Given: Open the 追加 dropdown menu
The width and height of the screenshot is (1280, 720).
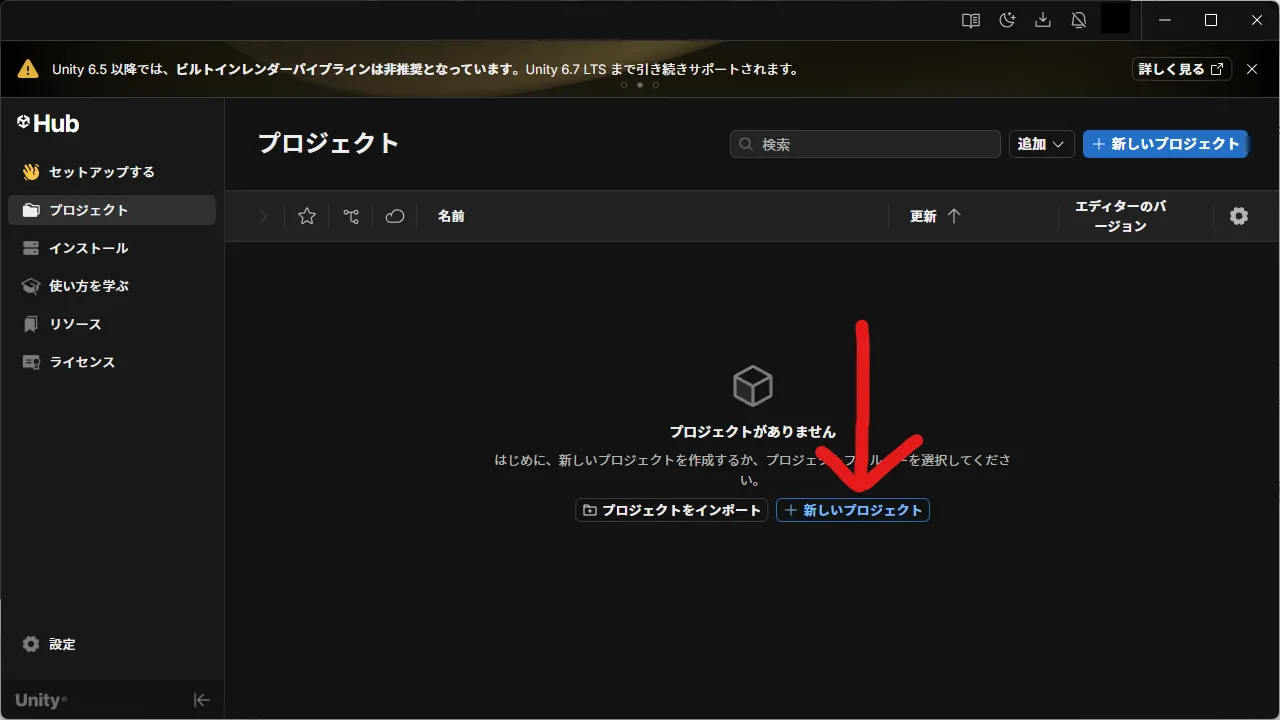Looking at the screenshot, I should click(1041, 143).
